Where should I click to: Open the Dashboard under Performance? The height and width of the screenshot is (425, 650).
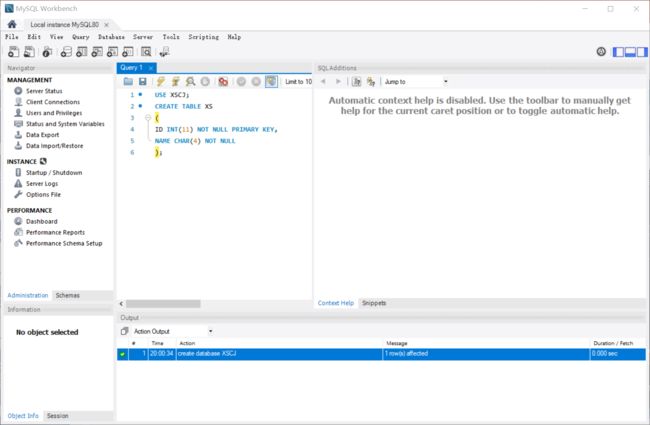41,221
